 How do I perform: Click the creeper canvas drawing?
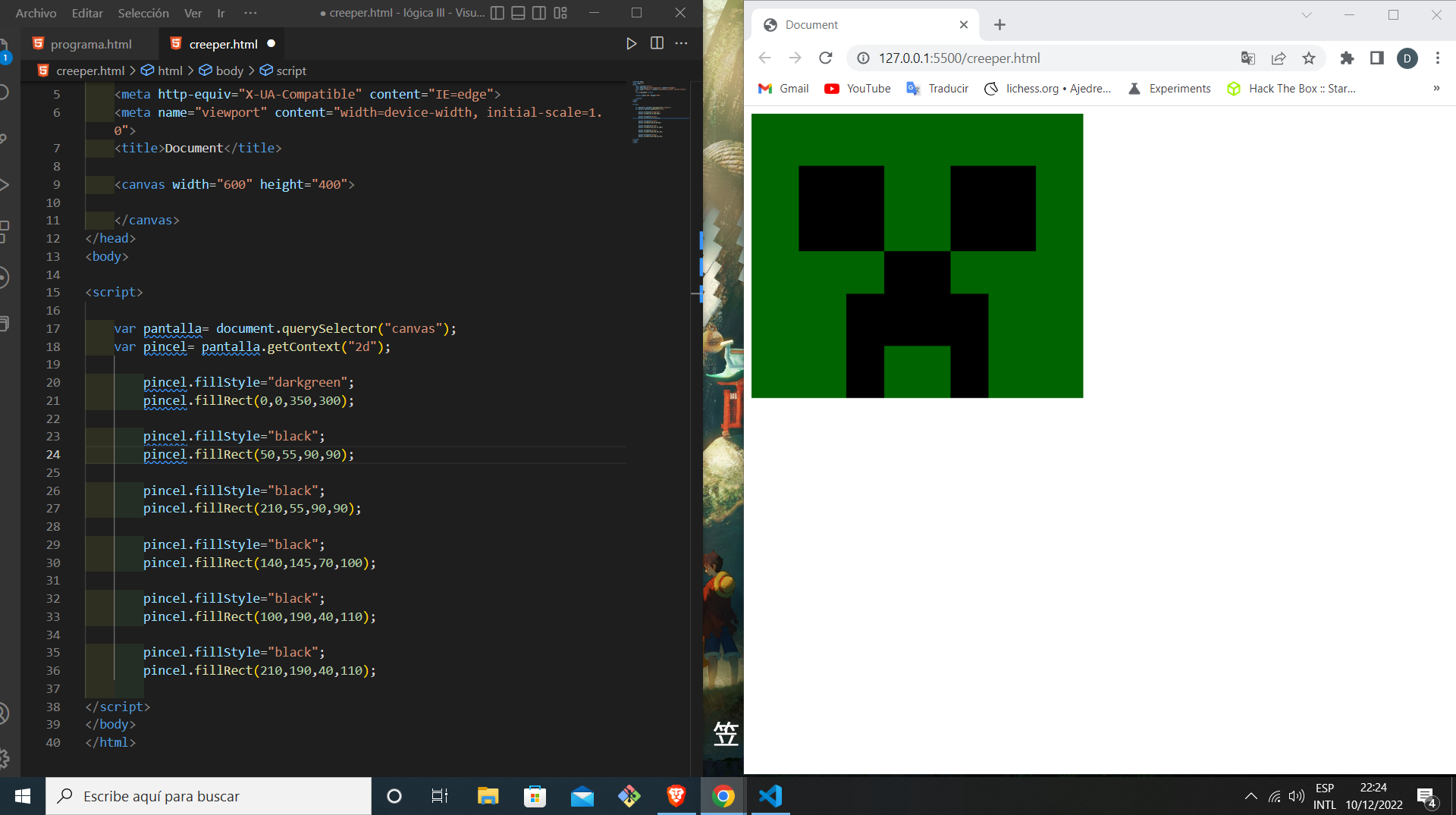tap(917, 255)
